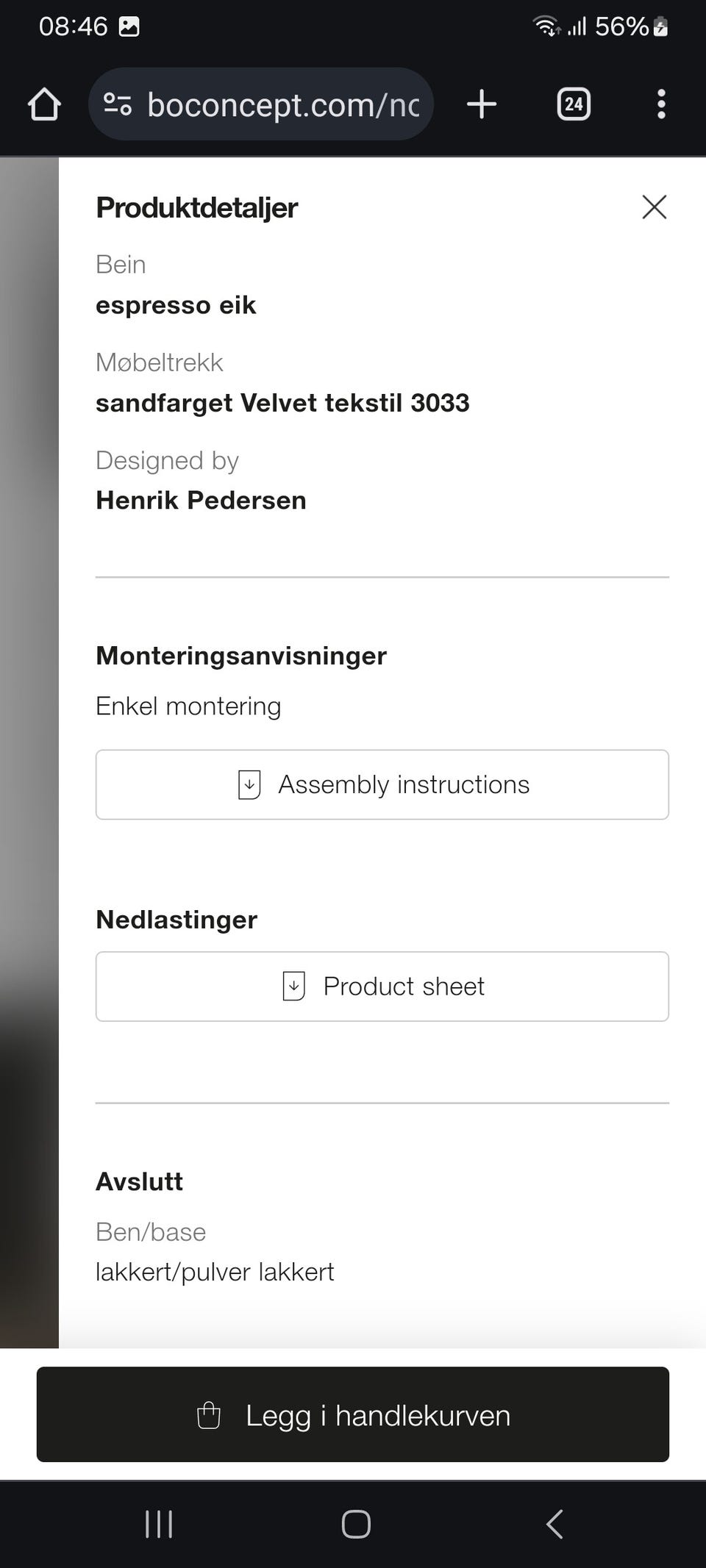
Task: Open tab switcher showing 24 tabs
Action: 574,104
